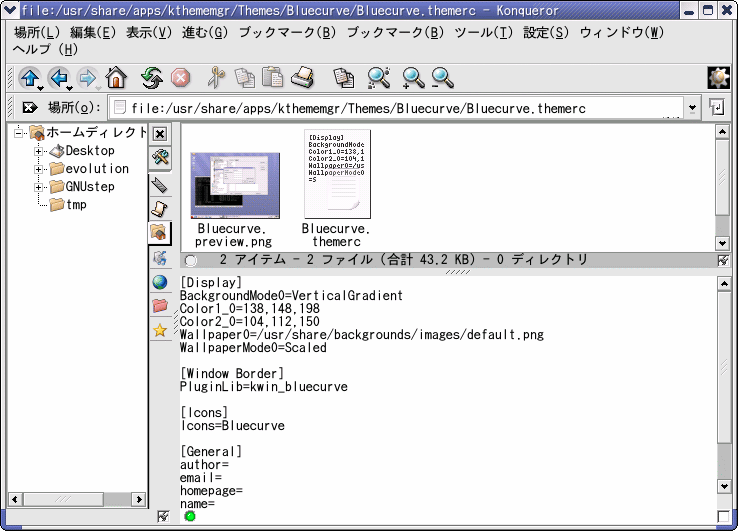Click the sidebar horizontal scrollbar thumb
The image size is (738, 531).
click(63, 499)
